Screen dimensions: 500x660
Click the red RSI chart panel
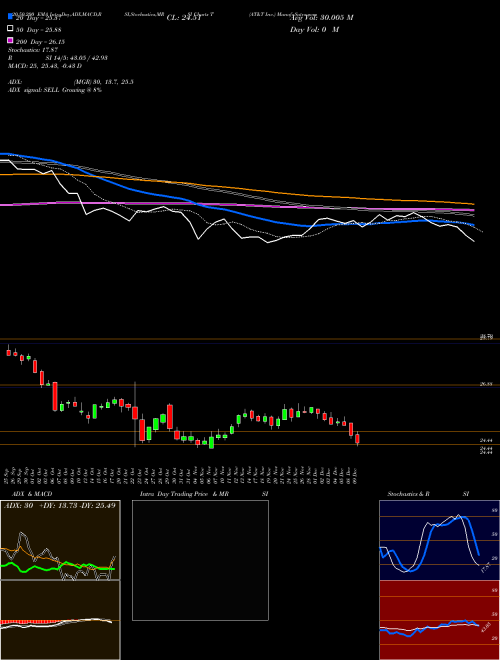pos(439,620)
